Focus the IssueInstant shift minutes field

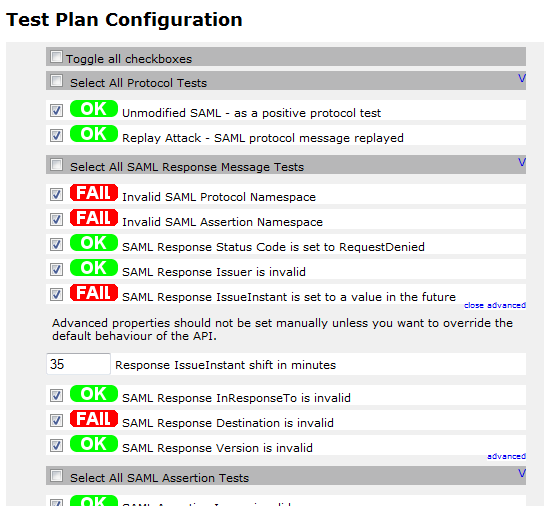[x=78, y=364]
